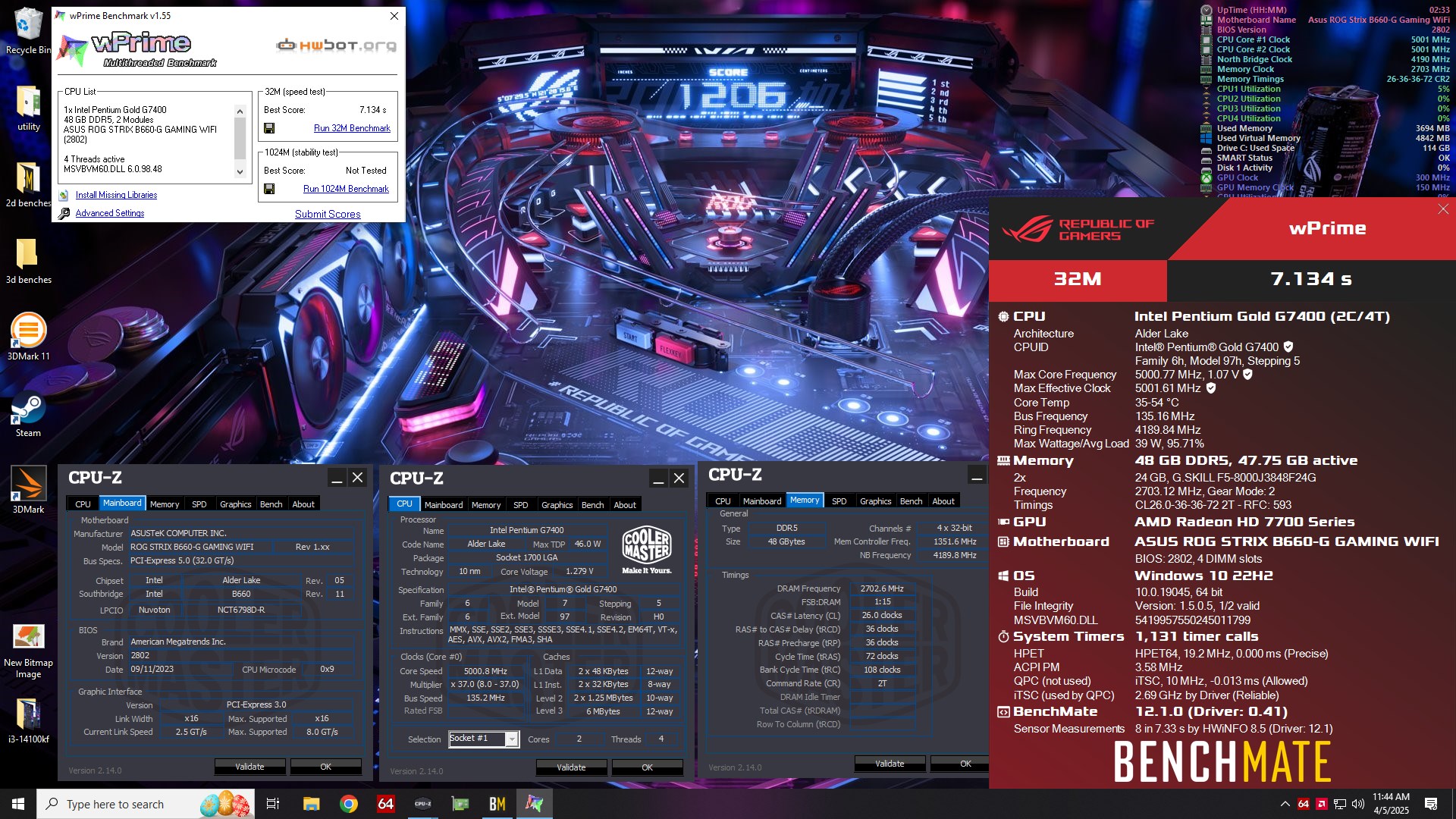
Task: Launch Steam from the desktop shortcut
Action: tap(28, 413)
